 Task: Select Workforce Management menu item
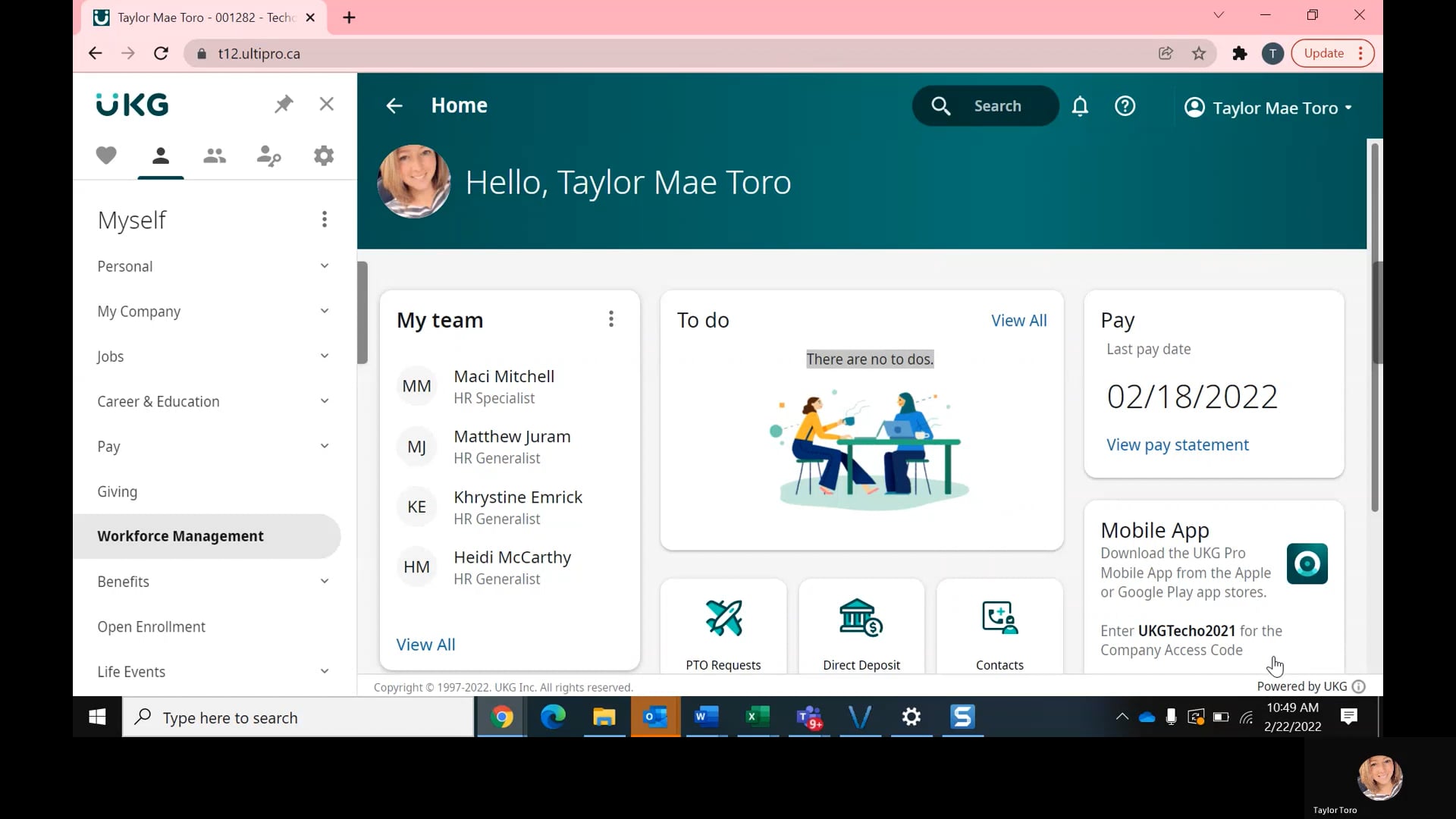(x=180, y=536)
